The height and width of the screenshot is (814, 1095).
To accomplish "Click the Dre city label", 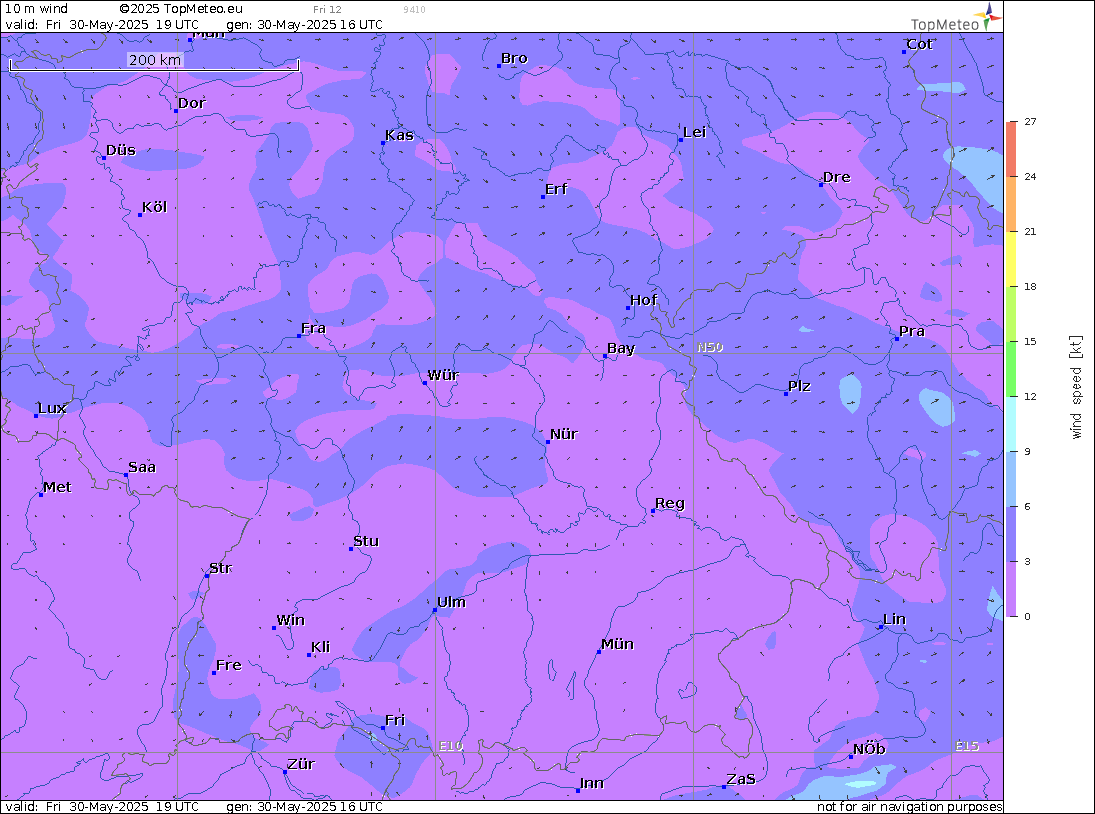I will pos(837,177).
